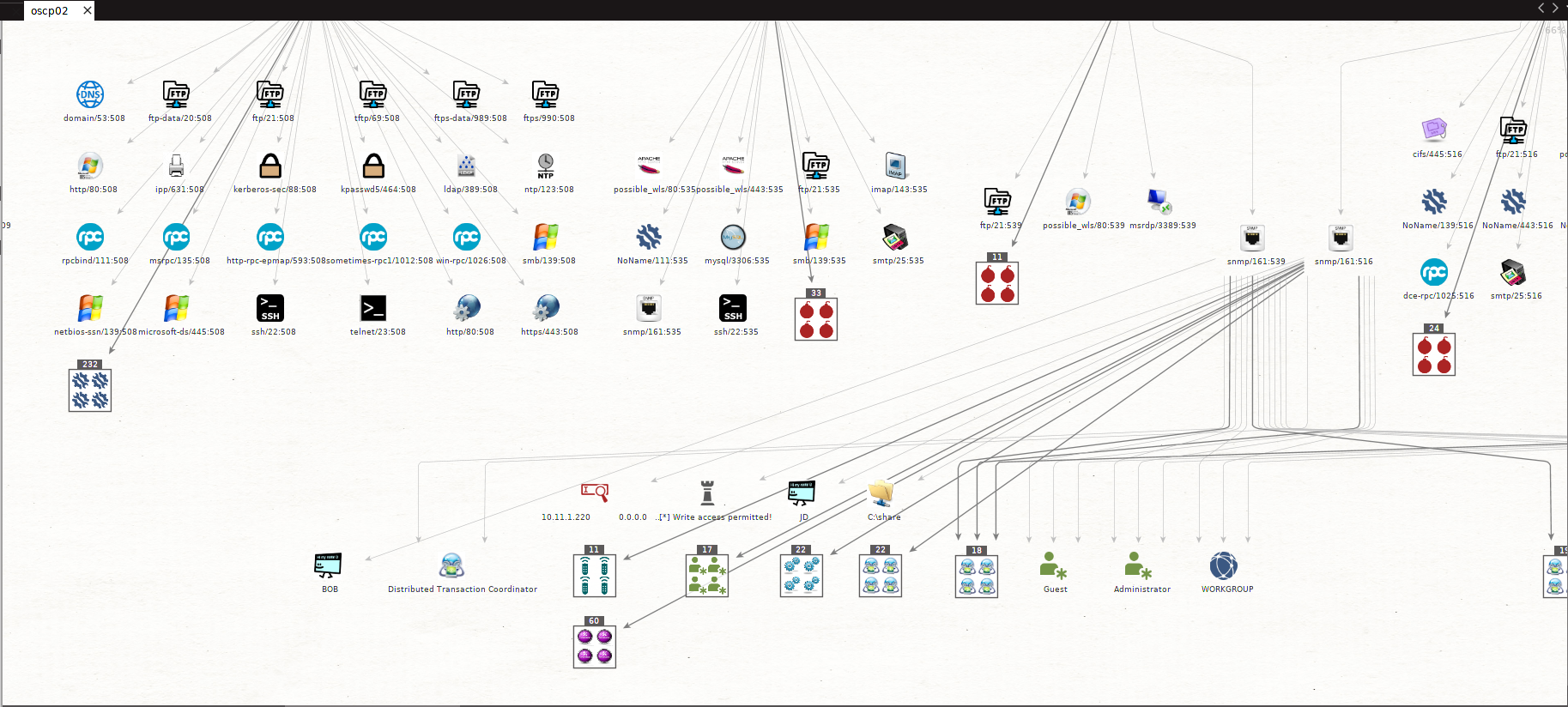Pick the tftp/69:508 node
The width and height of the screenshot is (1568, 707).
coord(373,94)
